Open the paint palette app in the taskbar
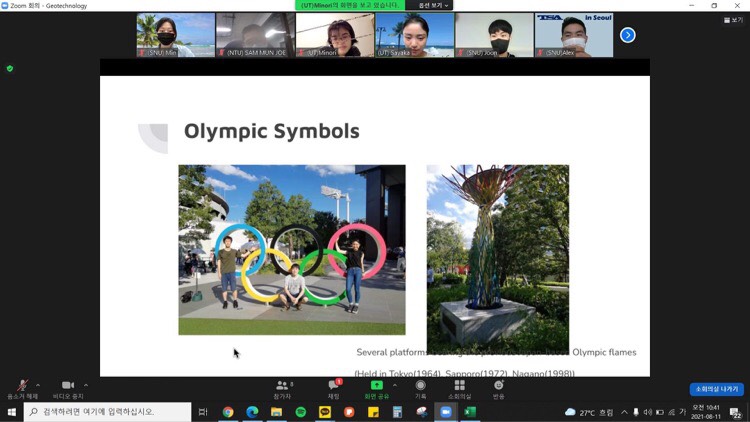 tap(422, 411)
